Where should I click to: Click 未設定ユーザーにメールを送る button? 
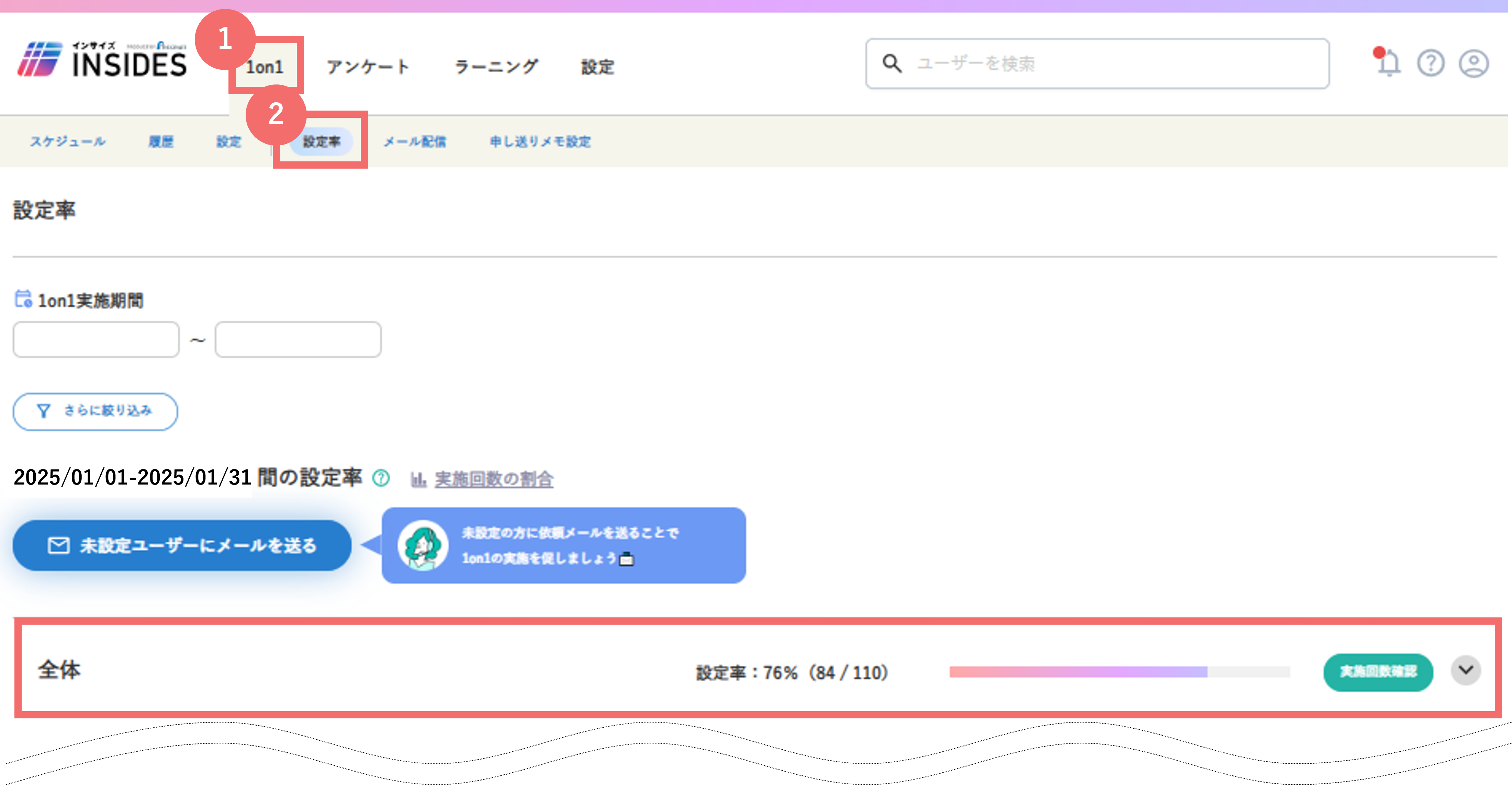[x=182, y=545]
